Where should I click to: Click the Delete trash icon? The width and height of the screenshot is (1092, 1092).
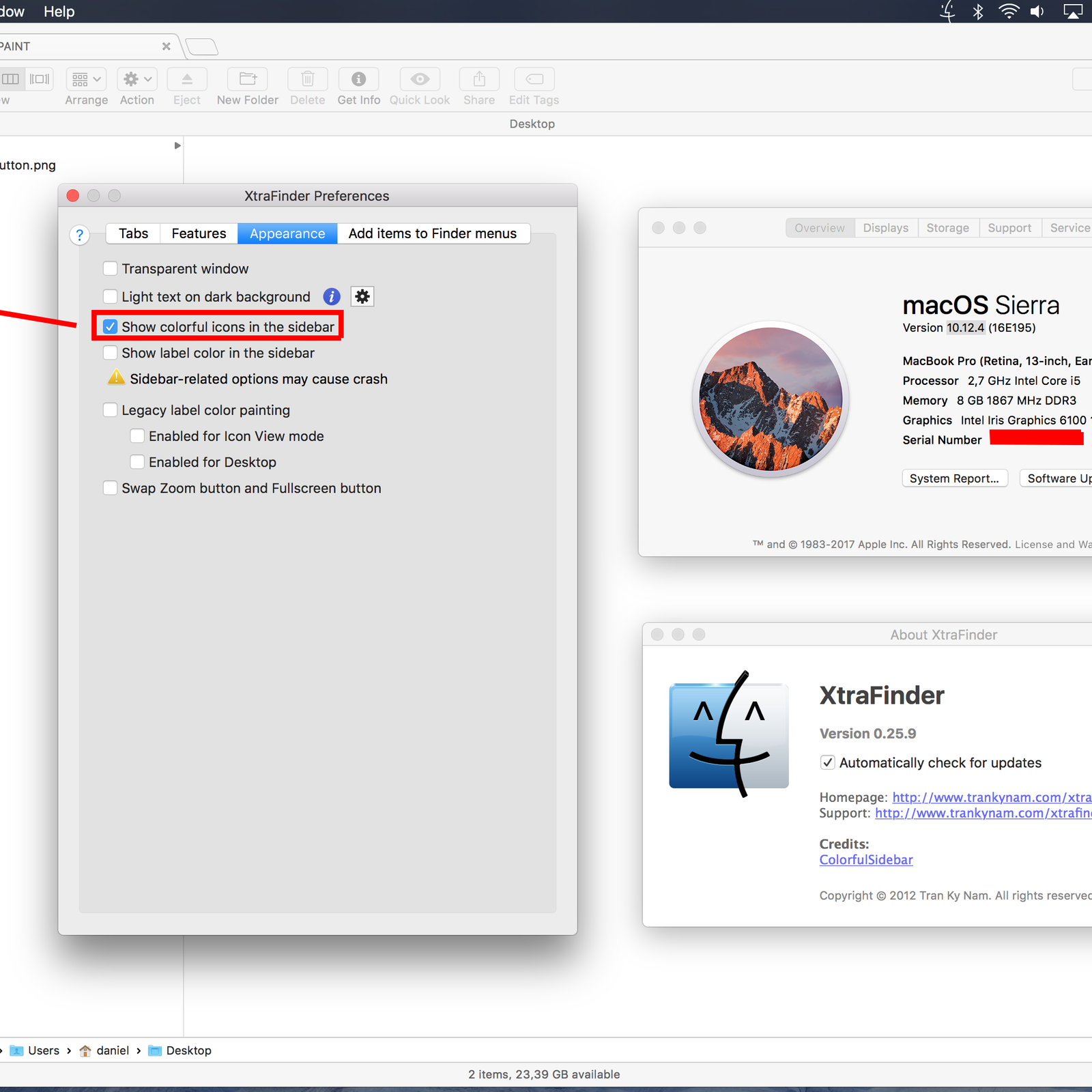click(308, 79)
